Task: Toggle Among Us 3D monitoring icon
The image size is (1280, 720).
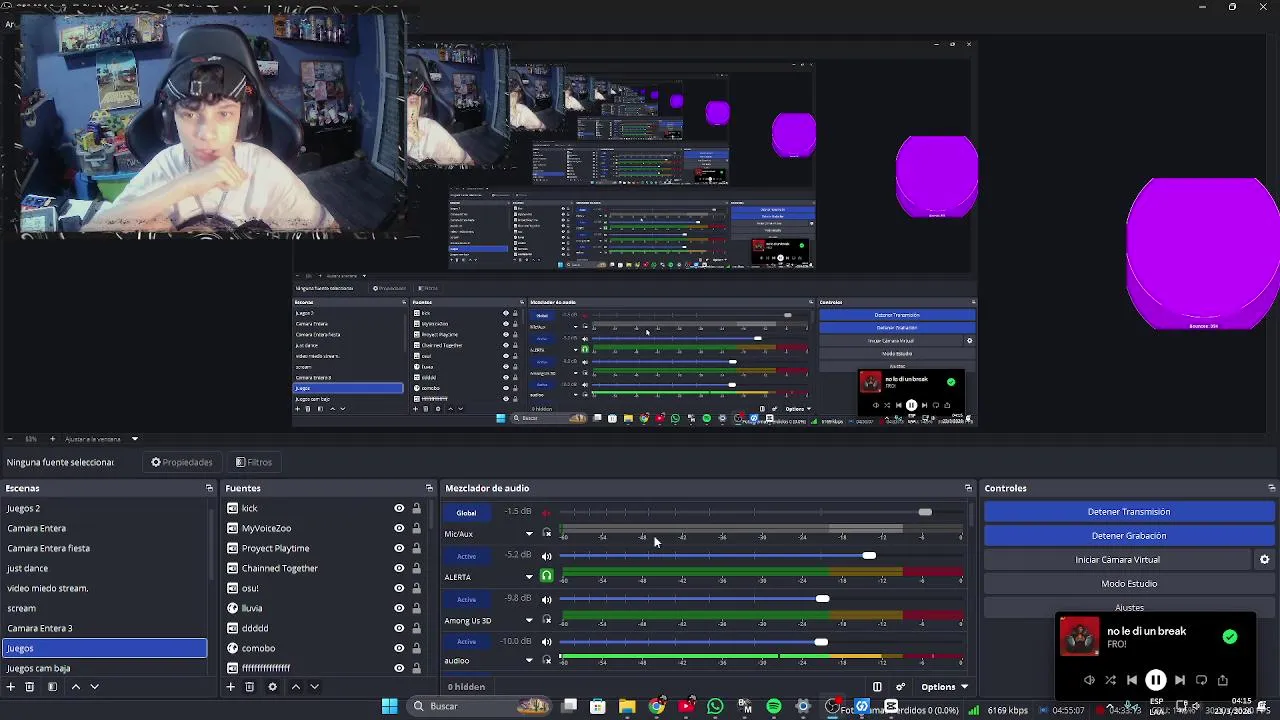Action: 546,620
